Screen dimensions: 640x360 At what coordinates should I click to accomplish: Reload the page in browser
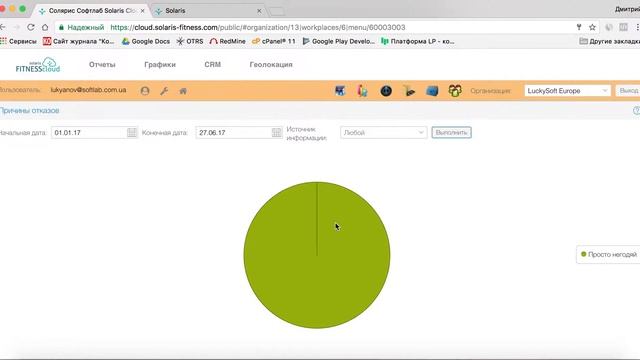(x=31, y=27)
